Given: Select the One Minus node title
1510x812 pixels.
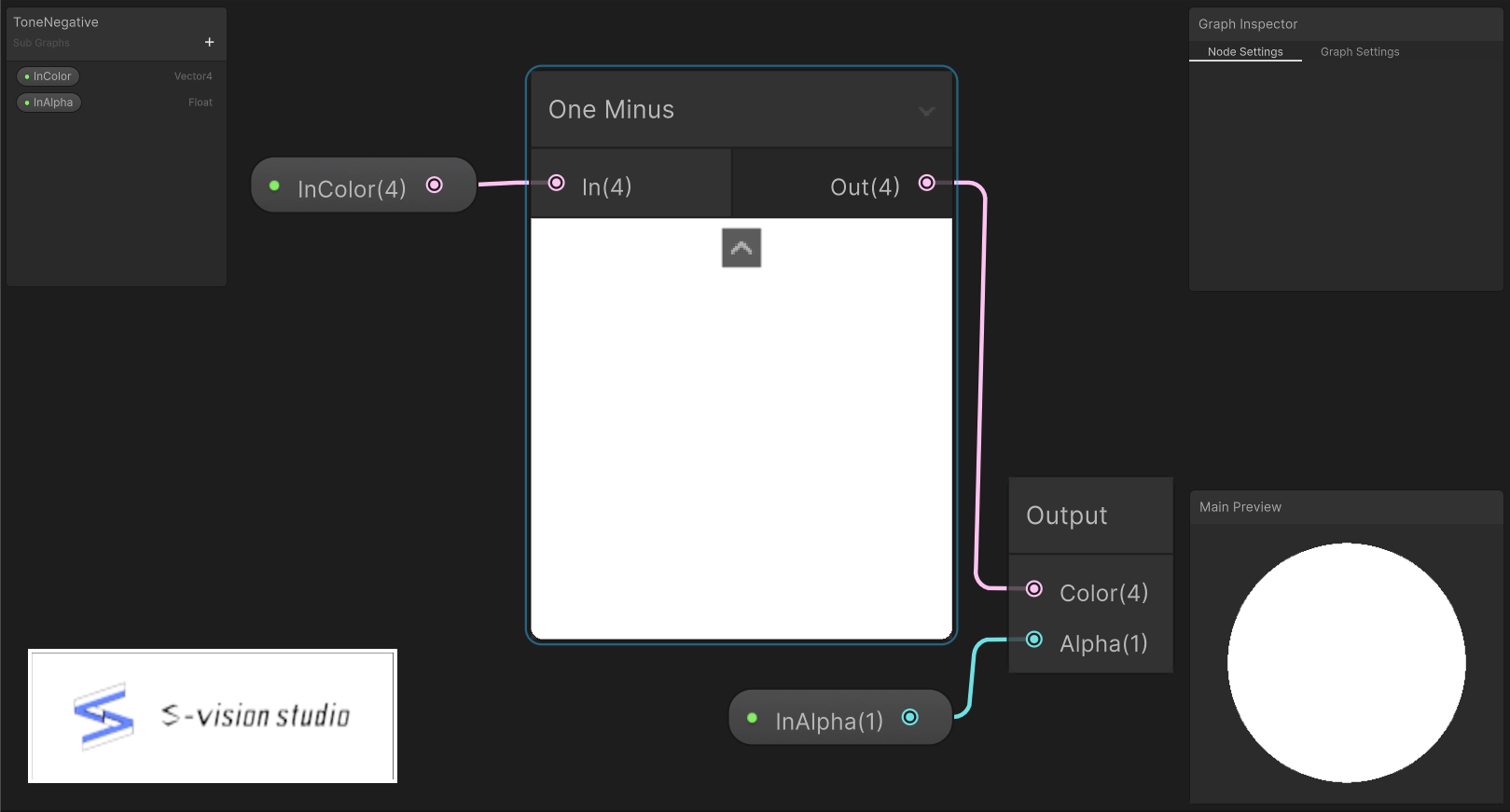Looking at the screenshot, I should point(611,110).
